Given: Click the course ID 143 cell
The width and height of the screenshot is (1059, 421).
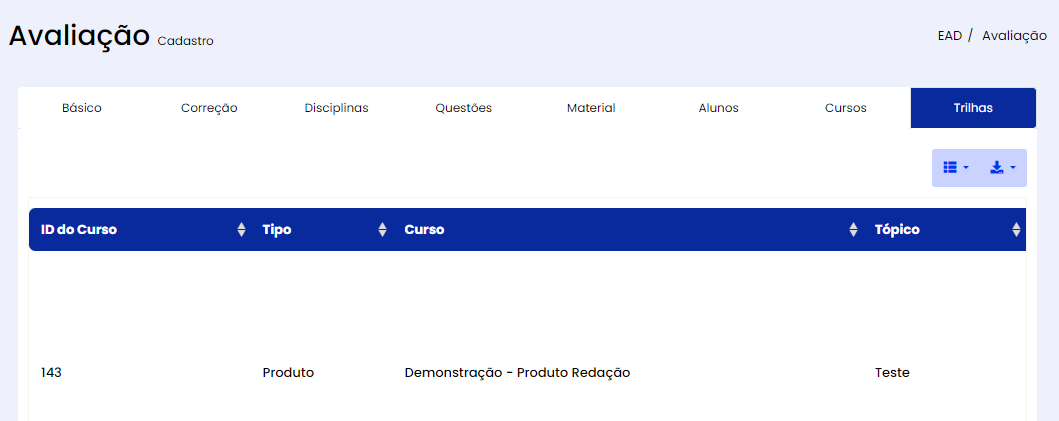Looking at the screenshot, I should tap(51, 372).
